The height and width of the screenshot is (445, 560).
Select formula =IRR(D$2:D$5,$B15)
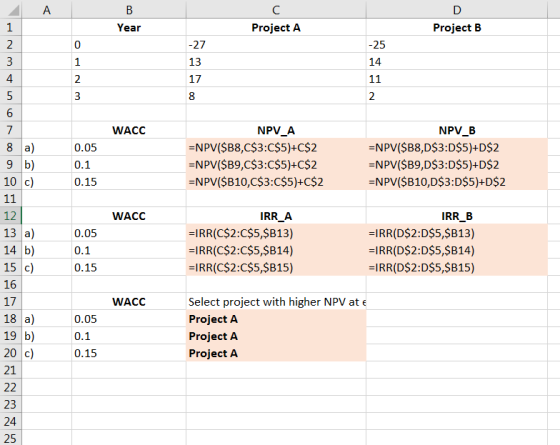click(x=457, y=268)
